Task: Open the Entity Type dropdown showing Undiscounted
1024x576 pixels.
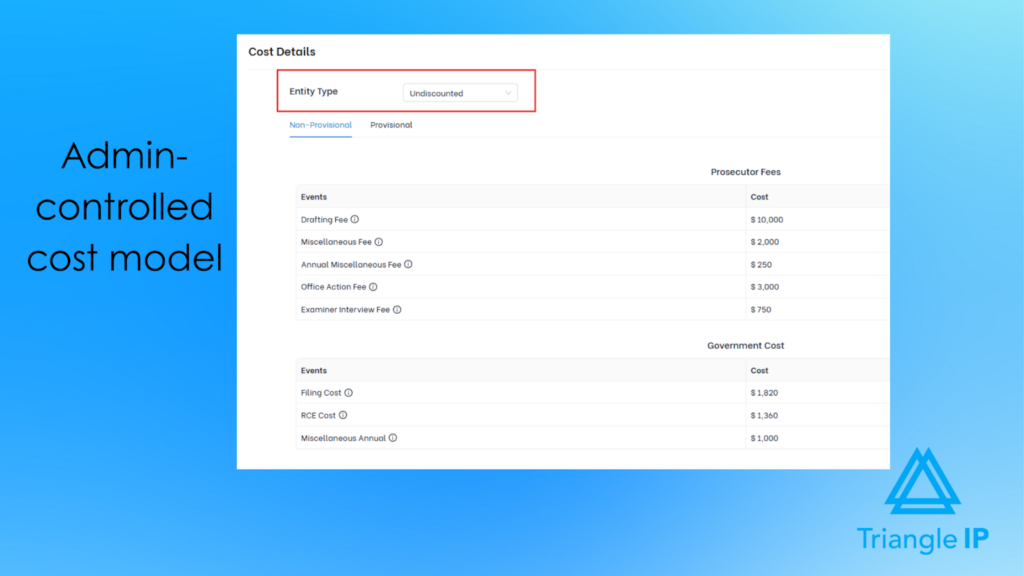Action: point(459,92)
